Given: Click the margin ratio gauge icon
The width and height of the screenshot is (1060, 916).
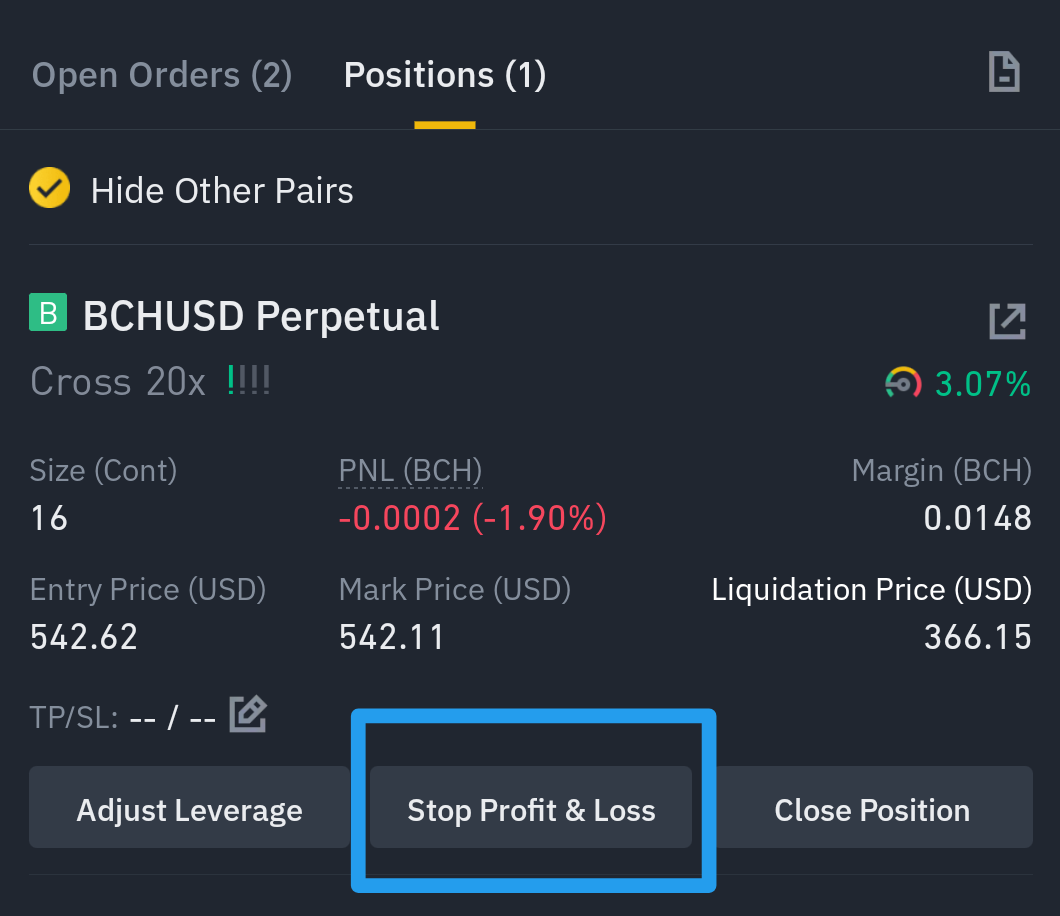Looking at the screenshot, I should [x=903, y=383].
